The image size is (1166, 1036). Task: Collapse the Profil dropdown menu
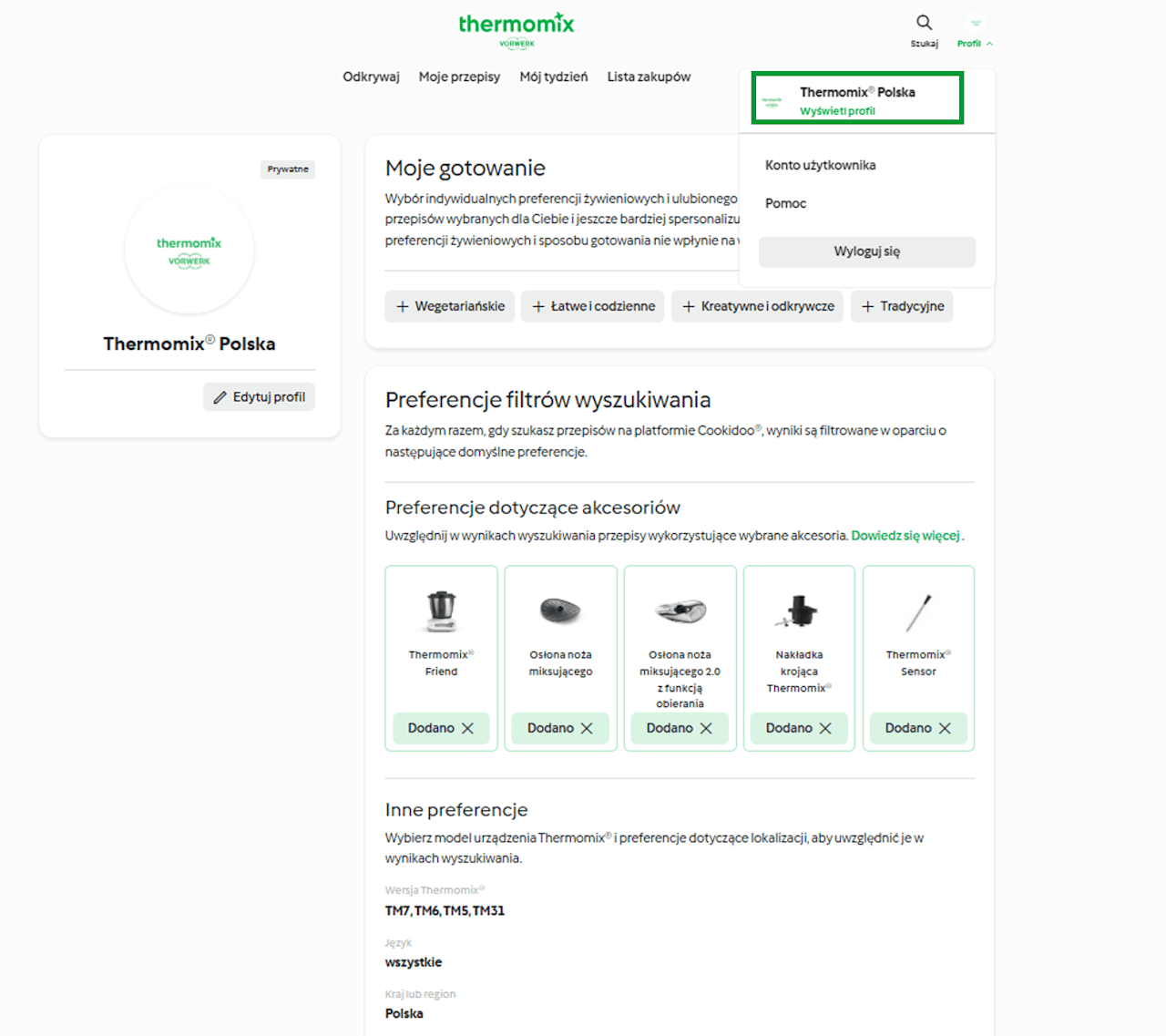pyautogui.click(x=975, y=31)
